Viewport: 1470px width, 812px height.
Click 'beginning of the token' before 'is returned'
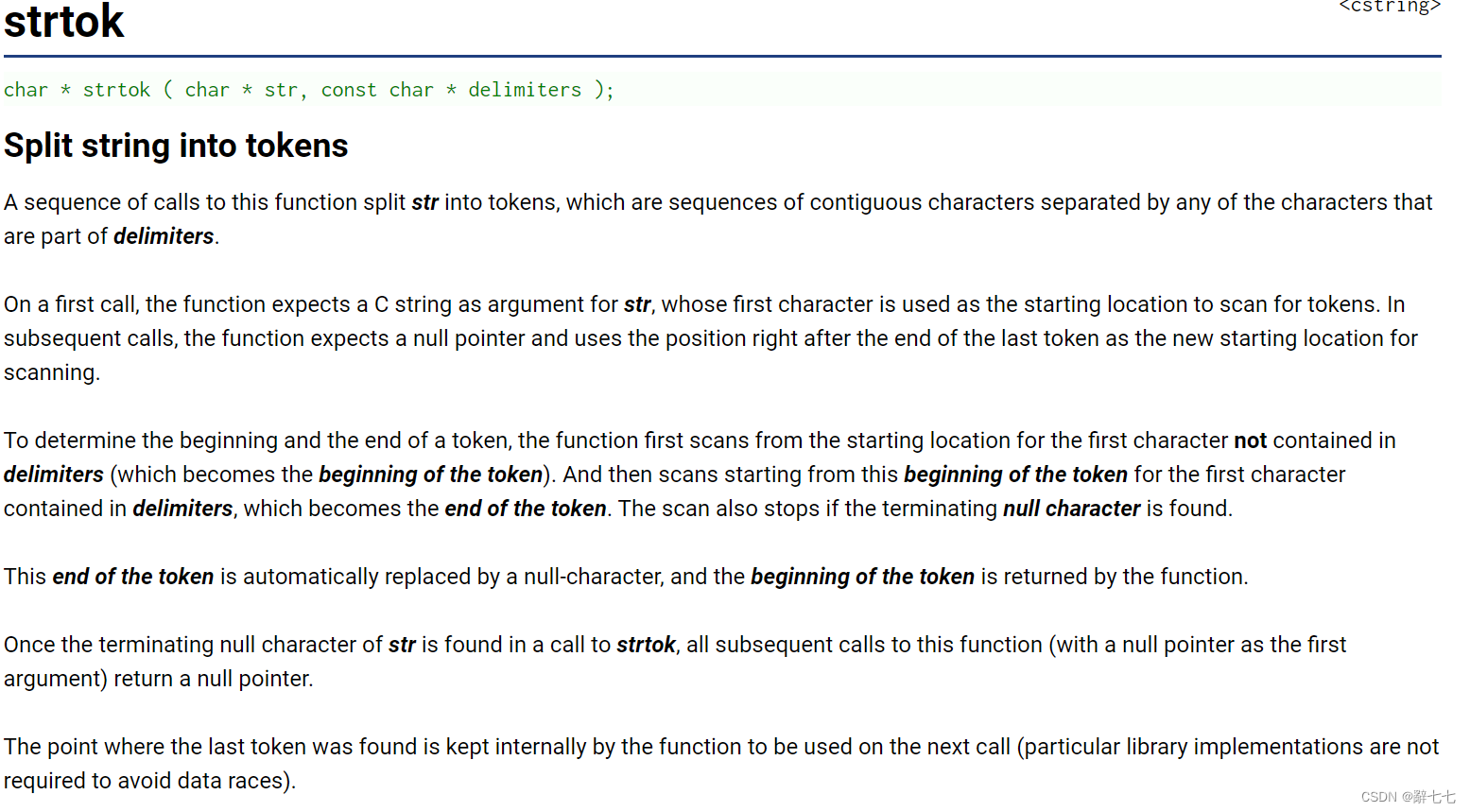coord(862,577)
